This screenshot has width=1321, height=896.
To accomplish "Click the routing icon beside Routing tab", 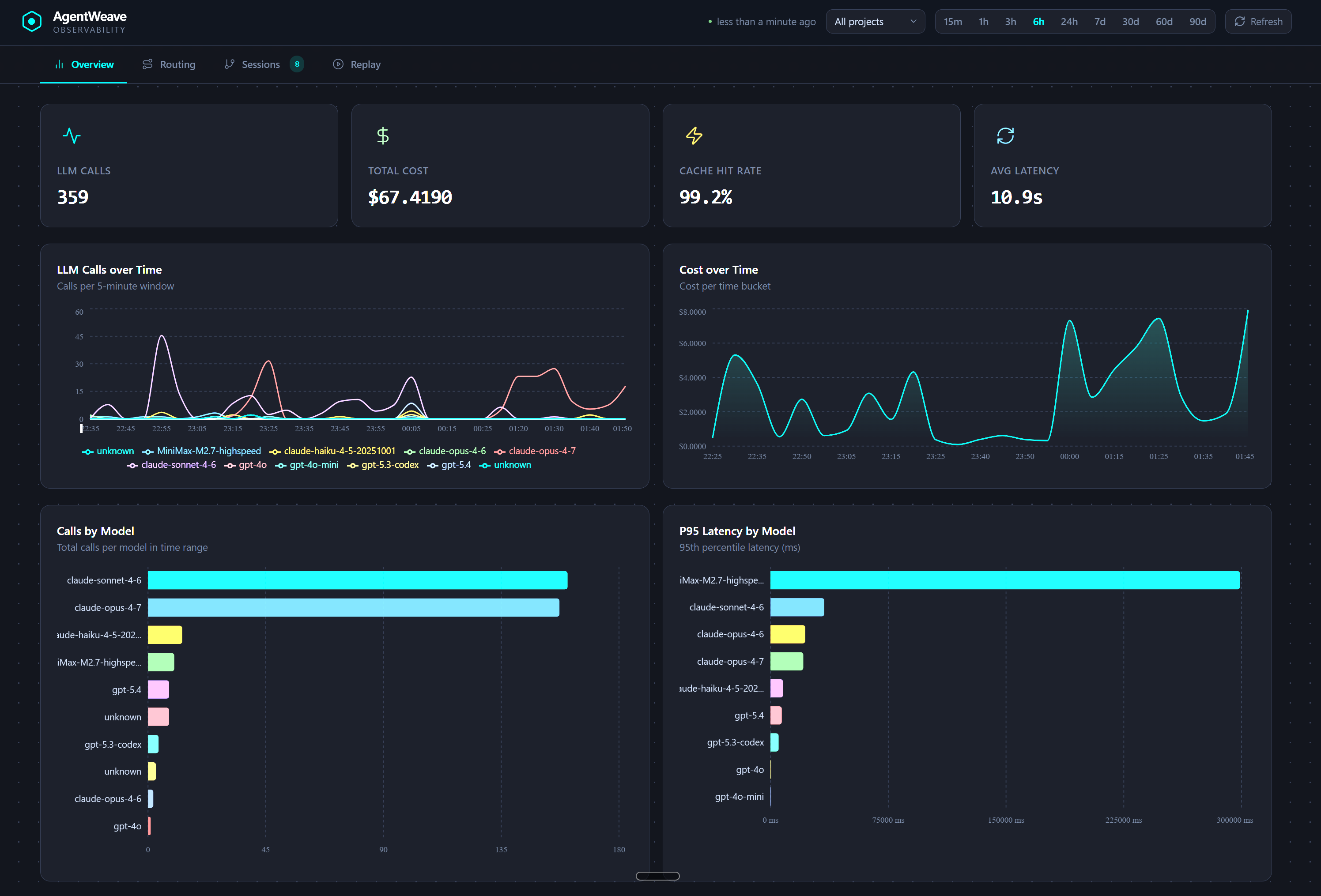I will click(x=147, y=64).
